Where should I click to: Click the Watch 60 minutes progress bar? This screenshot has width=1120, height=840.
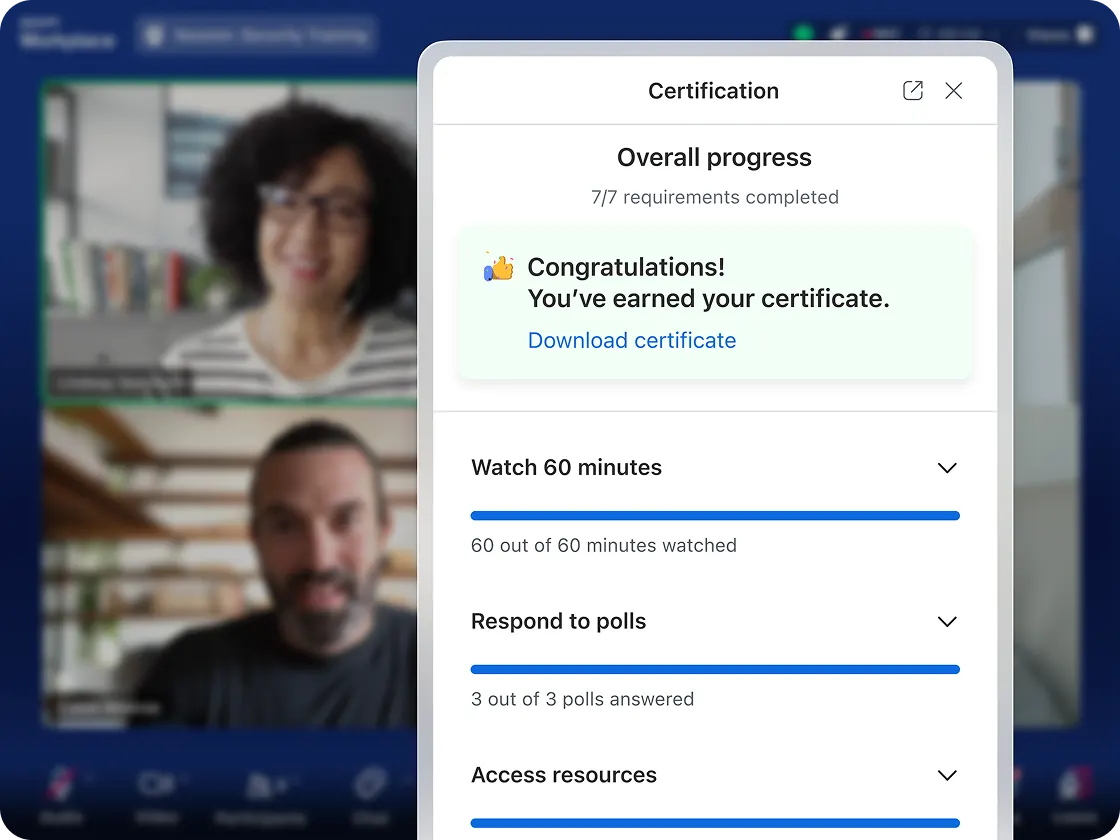coord(714,516)
